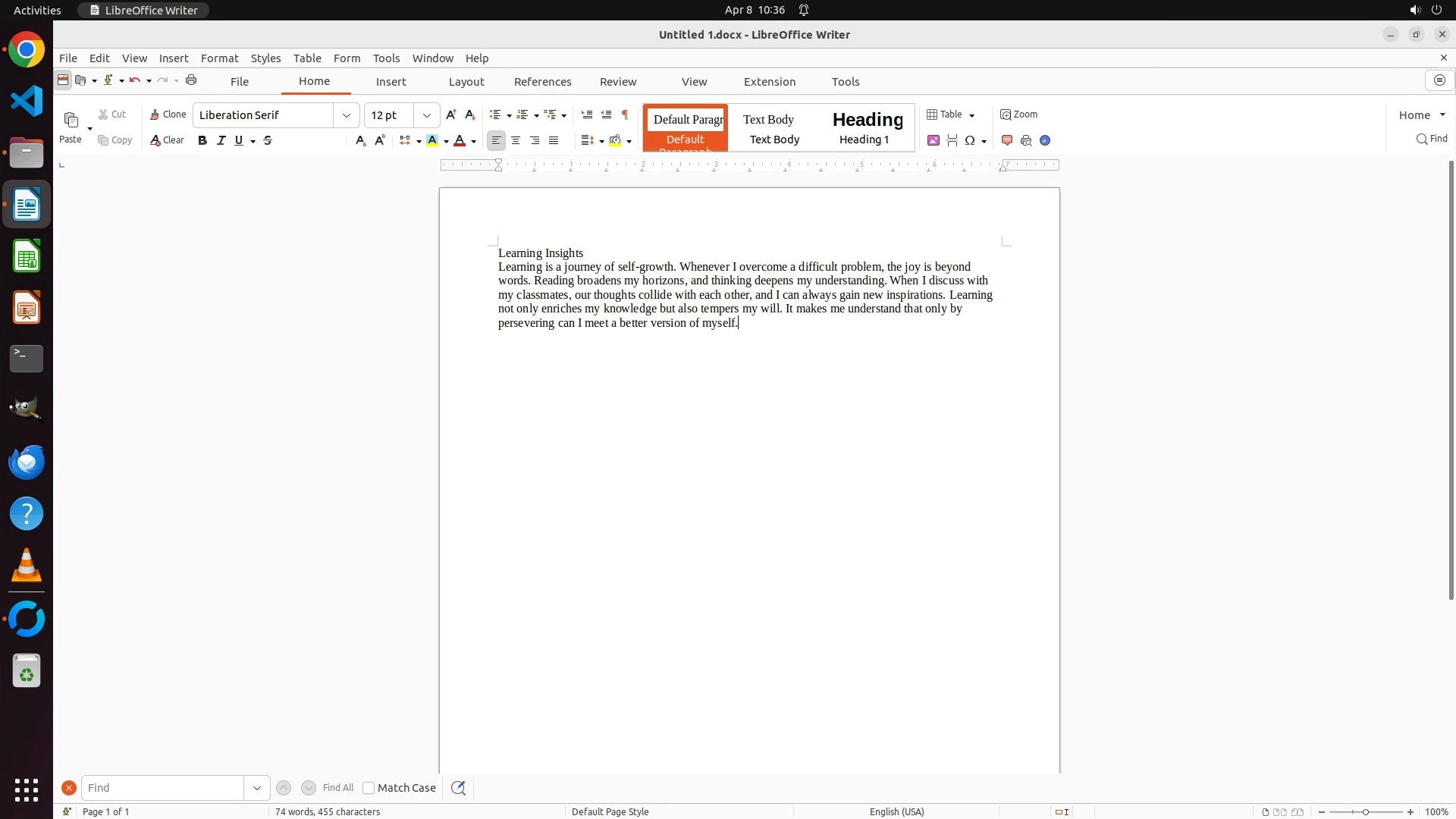This screenshot has height=819, width=1456.
Task: Click the Find All button
Action: (x=337, y=788)
